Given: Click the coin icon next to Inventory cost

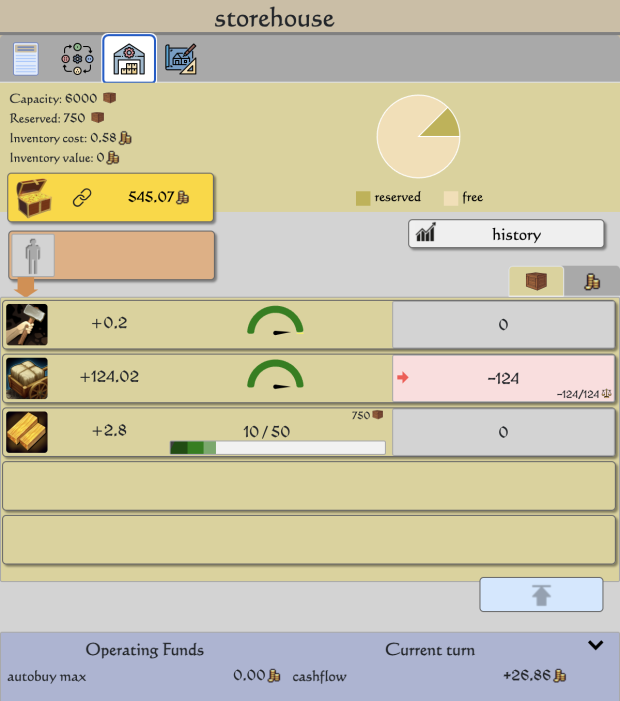Looking at the screenshot, I should pyautogui.click(x=126, y=138).
